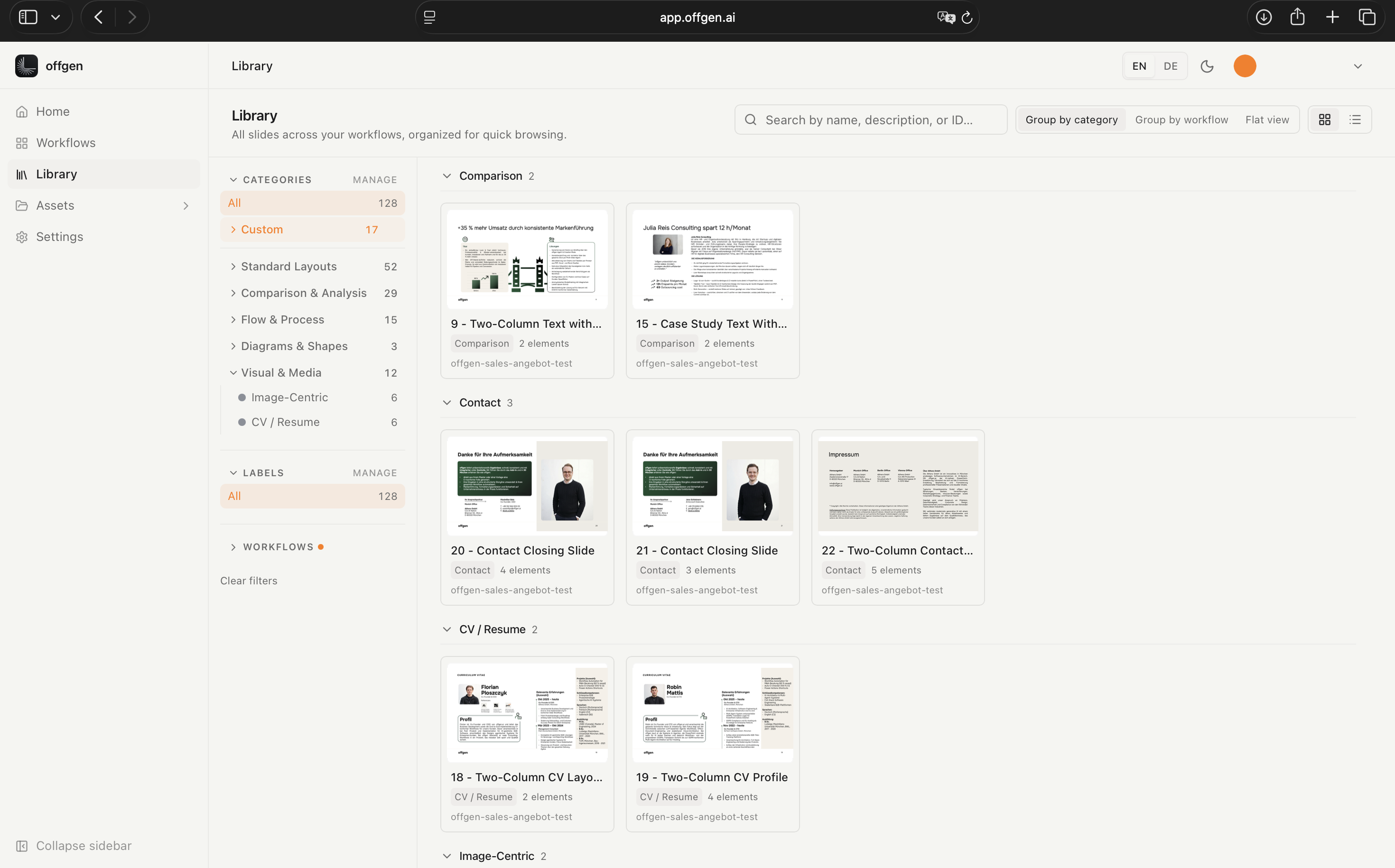Click the browser forward arrow
1395x868 pixels.
132,17
